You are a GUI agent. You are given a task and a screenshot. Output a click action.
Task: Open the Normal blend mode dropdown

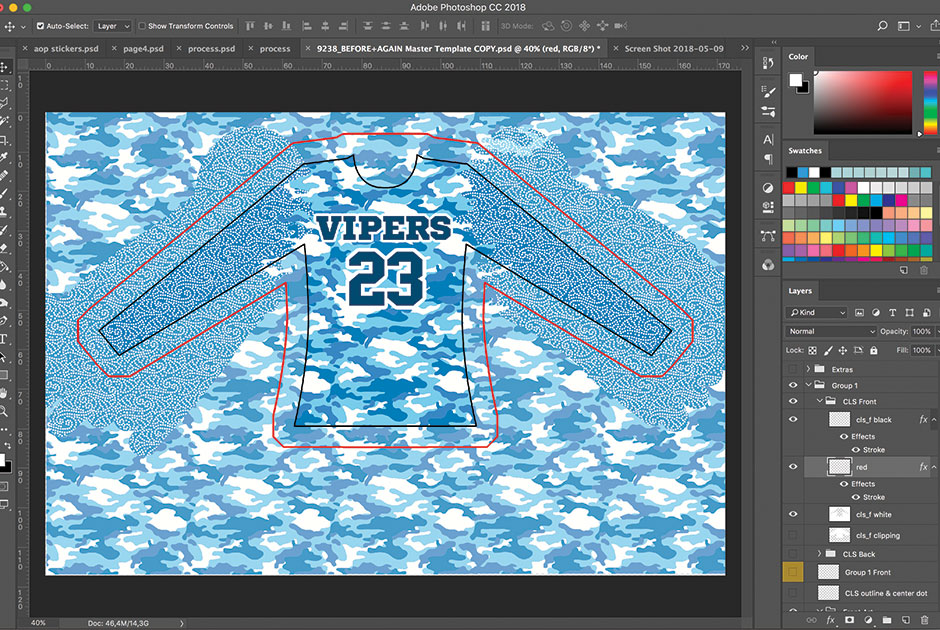[830, 331]
